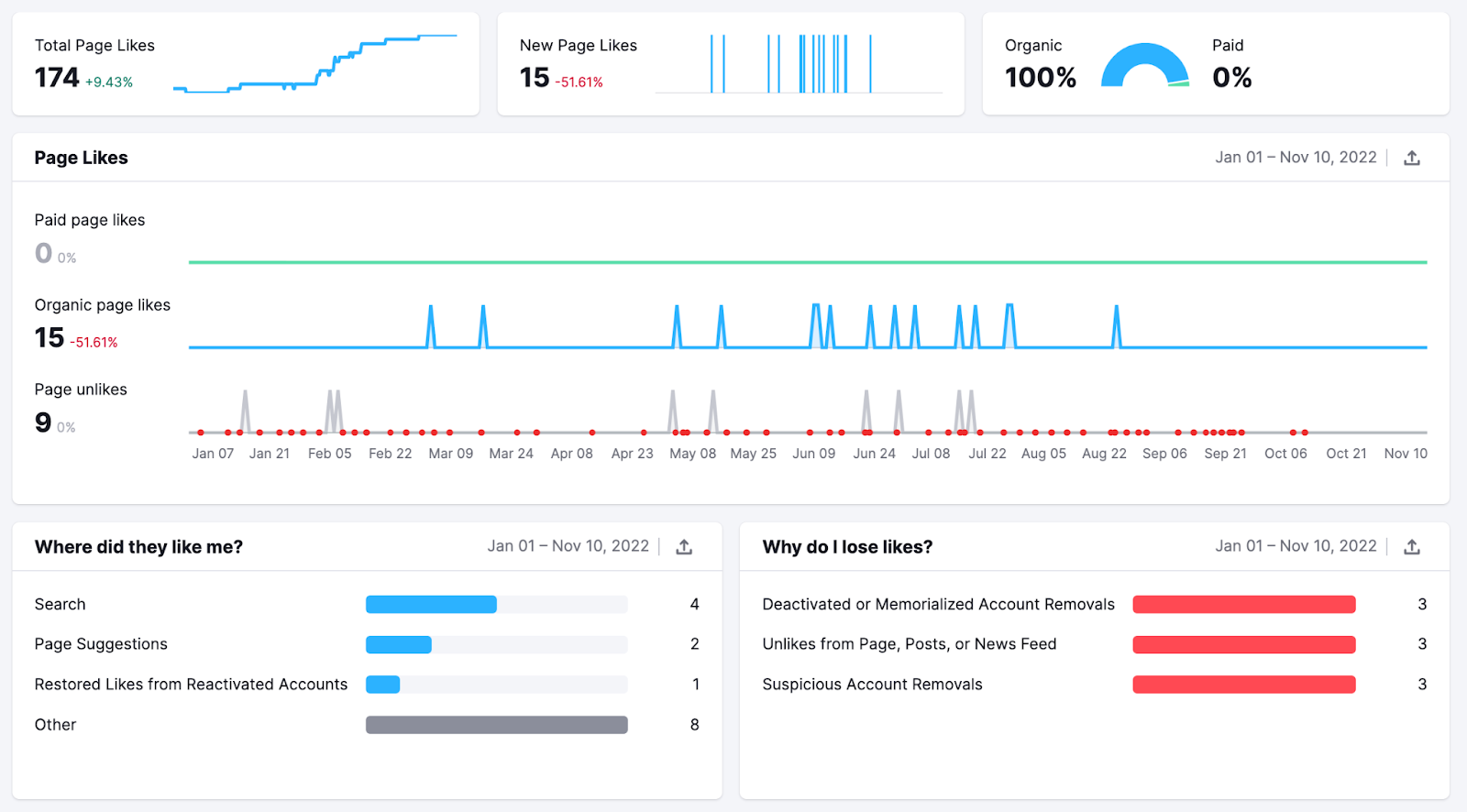1467x812 pixels.
Task: Click the Search count value 4
Action: 695,605
